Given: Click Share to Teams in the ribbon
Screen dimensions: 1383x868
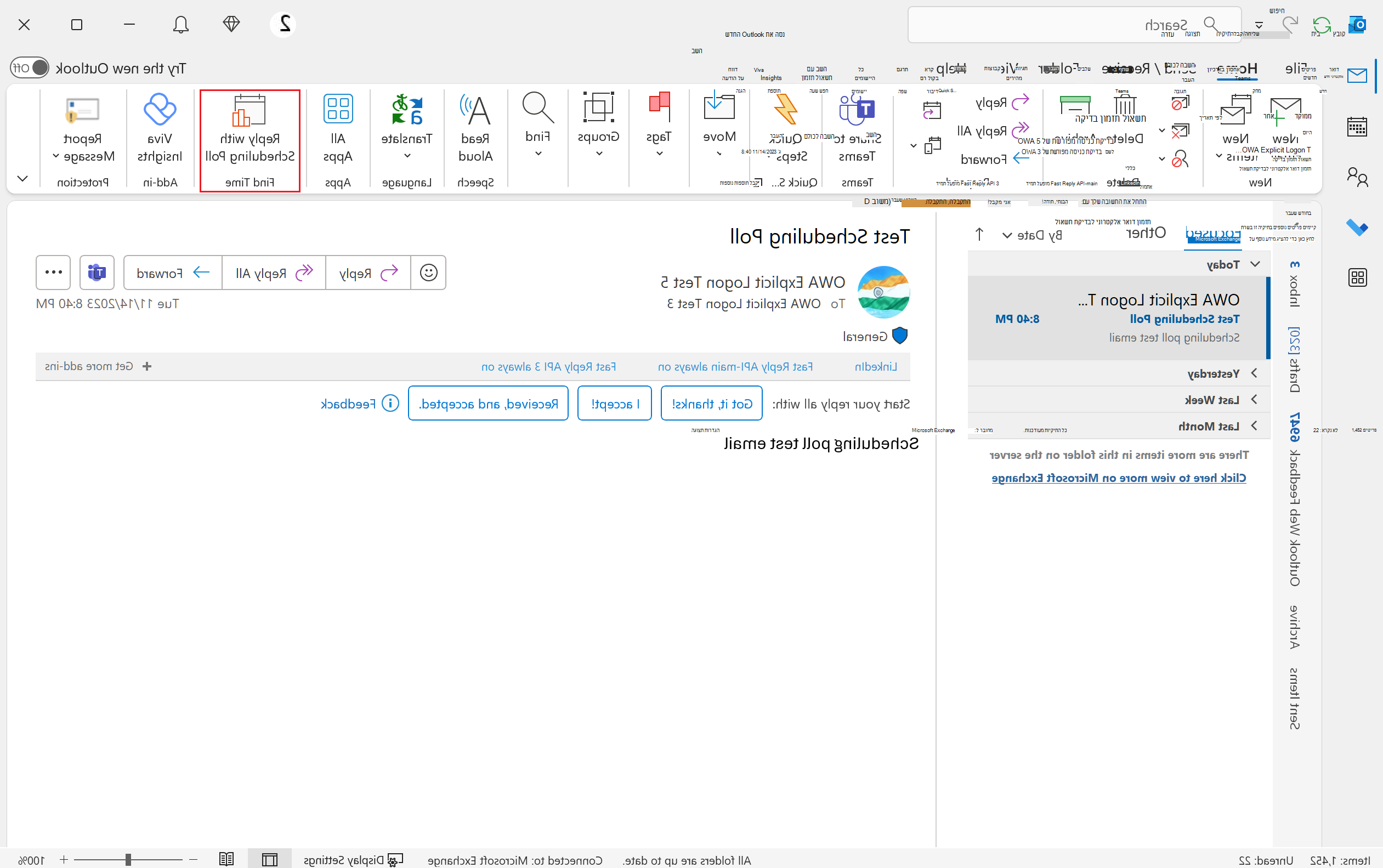Looking at the screenshot, I should click(857, 127).
